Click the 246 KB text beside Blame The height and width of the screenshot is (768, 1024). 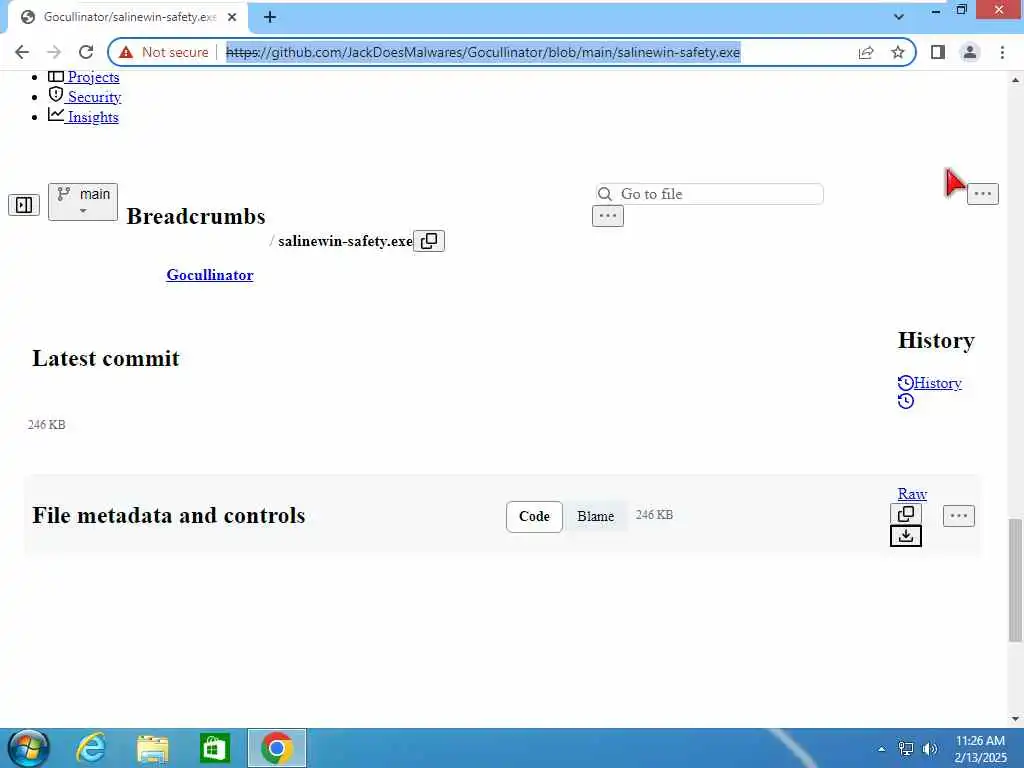654,515
